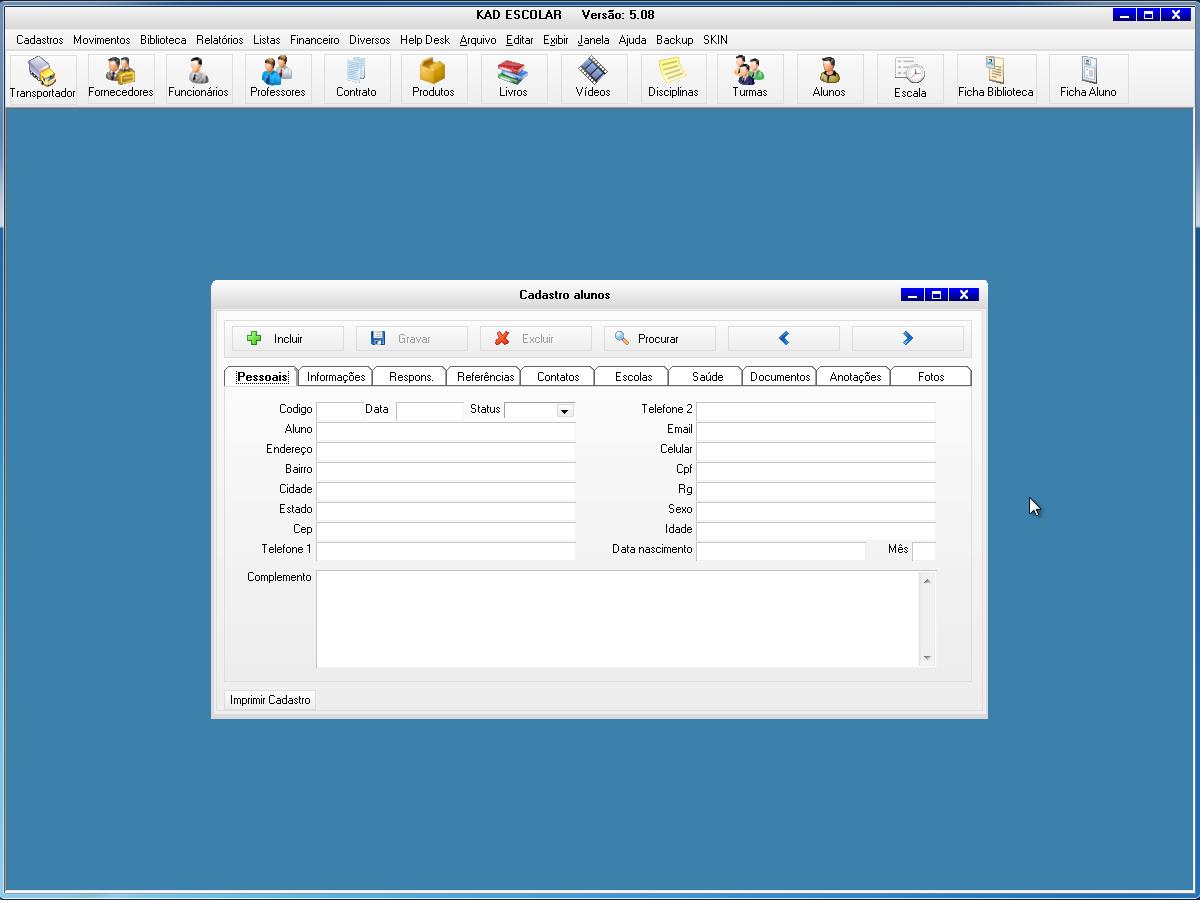This screenshot has width=1200, height=900.
Task: Open the Escala schedule icon
Action: (910, 79)
